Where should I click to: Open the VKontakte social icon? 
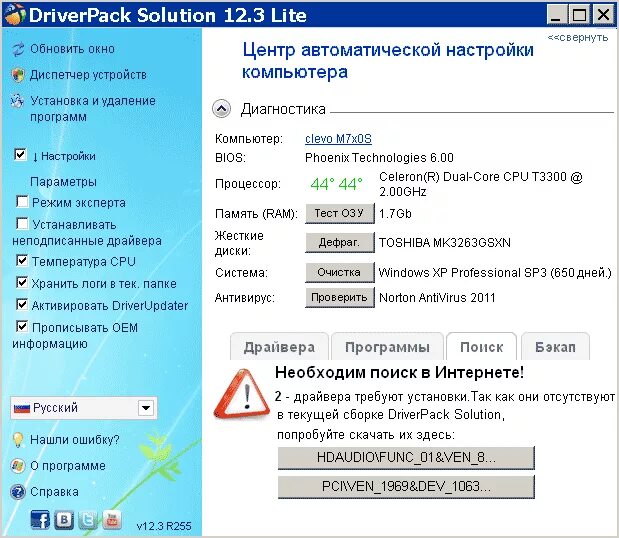coord(64,520)
